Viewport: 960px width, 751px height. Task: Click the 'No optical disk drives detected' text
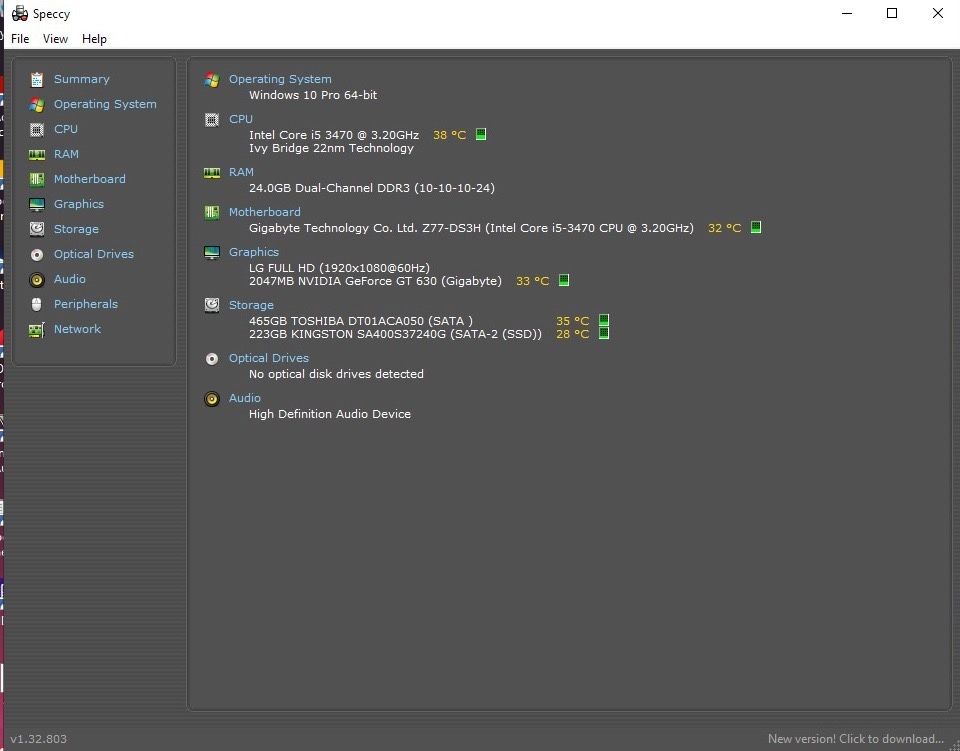[336, 374]
